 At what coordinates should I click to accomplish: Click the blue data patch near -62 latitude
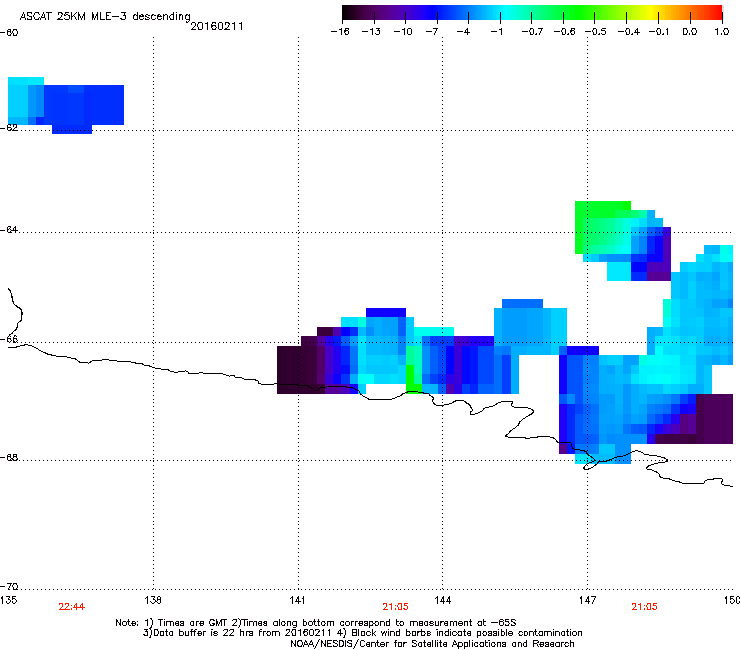tap(66, 105)
